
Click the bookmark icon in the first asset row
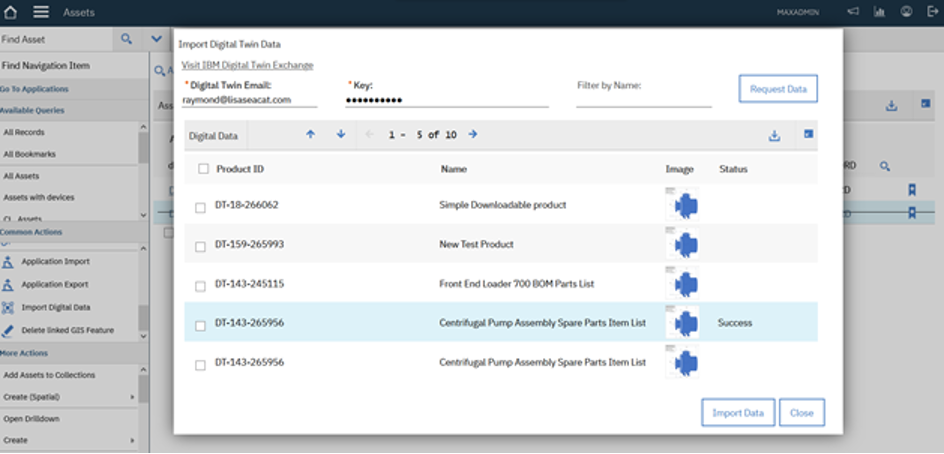coord(912,191)
